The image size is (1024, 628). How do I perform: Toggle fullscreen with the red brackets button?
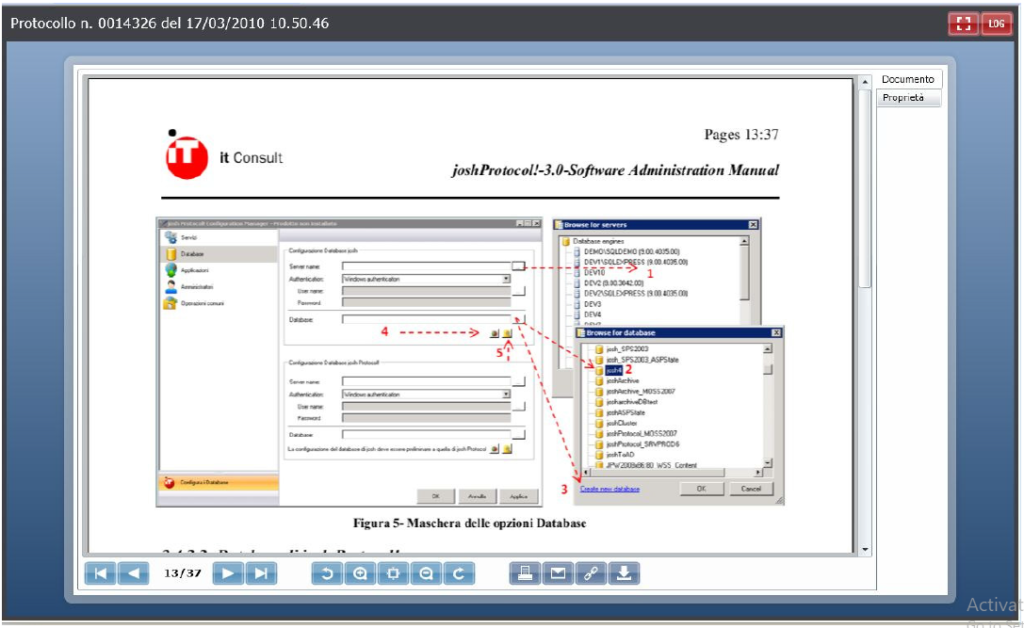point(963,24)
